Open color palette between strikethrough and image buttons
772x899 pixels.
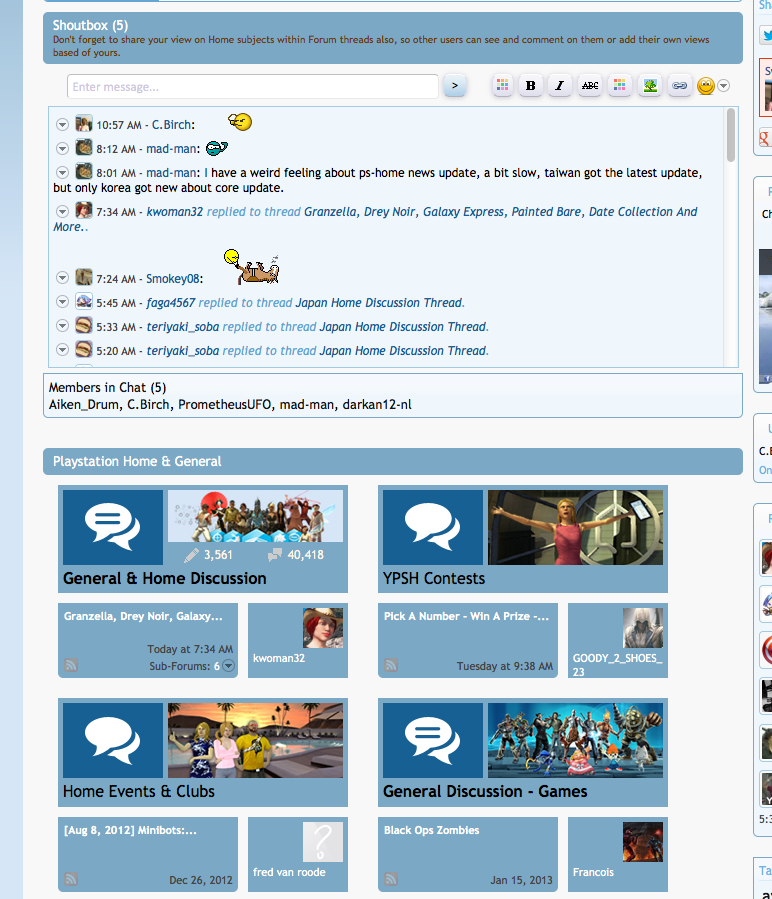(619, 86)
